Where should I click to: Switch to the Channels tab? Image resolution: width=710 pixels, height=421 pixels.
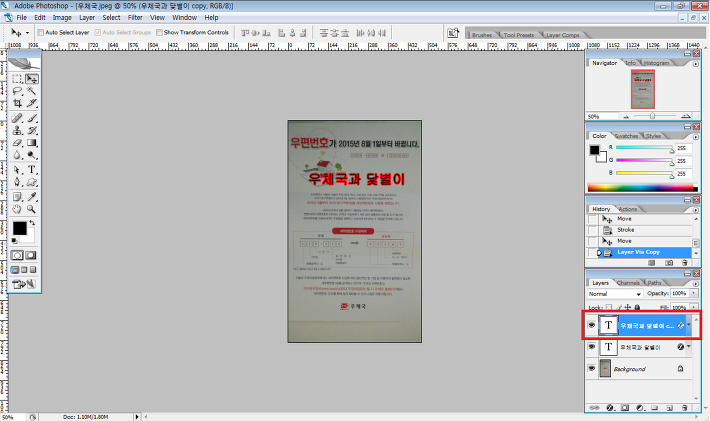(628, 283)
